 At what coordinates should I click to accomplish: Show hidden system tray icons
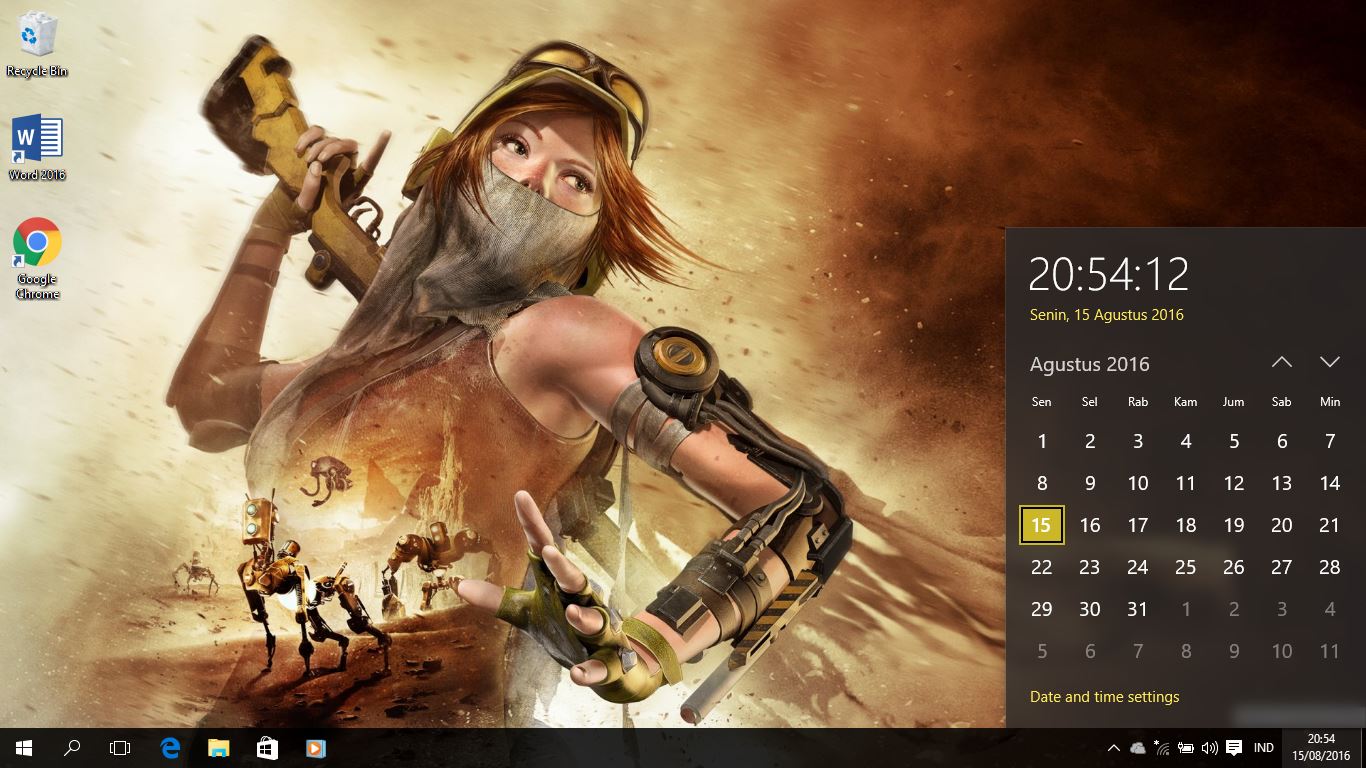click(x=1113, y=748)
